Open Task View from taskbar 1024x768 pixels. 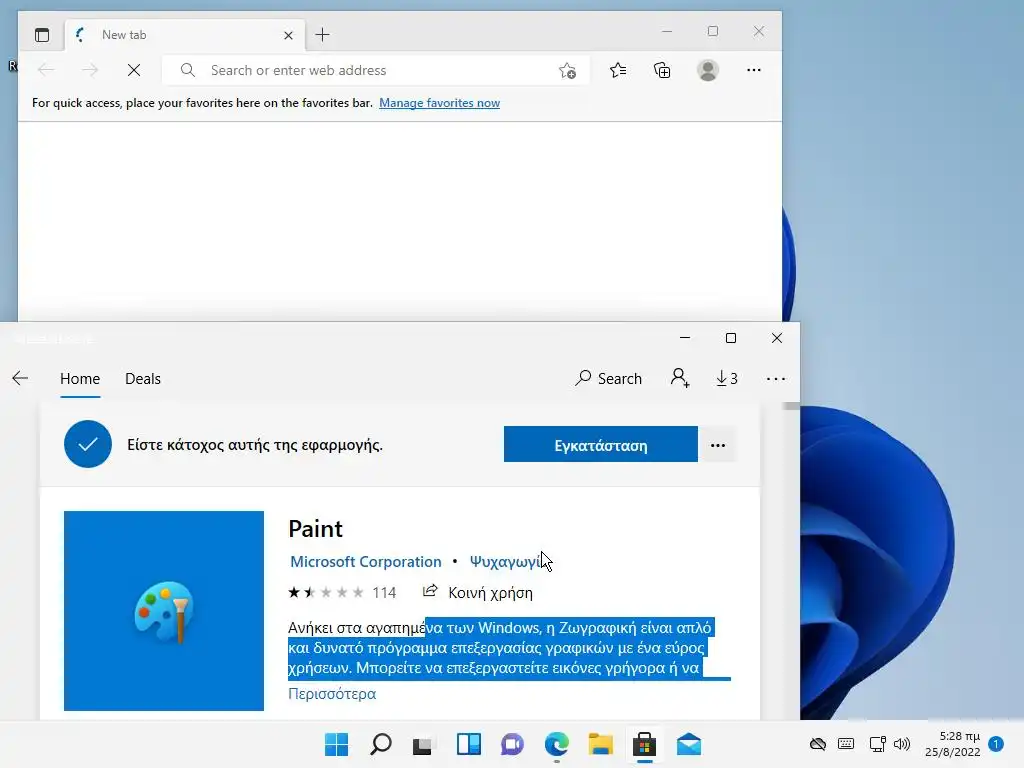pos(423,744)
